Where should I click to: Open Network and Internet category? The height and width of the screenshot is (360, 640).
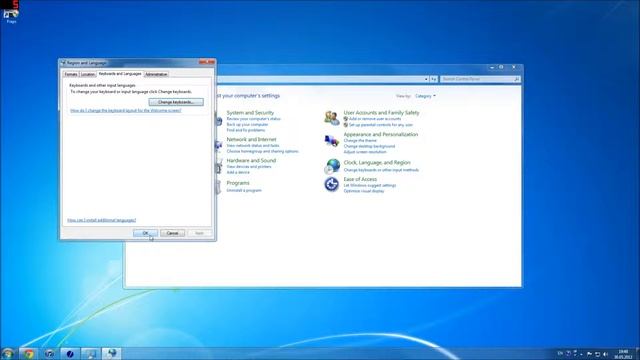pyautogui.click(x=251, y=140)
